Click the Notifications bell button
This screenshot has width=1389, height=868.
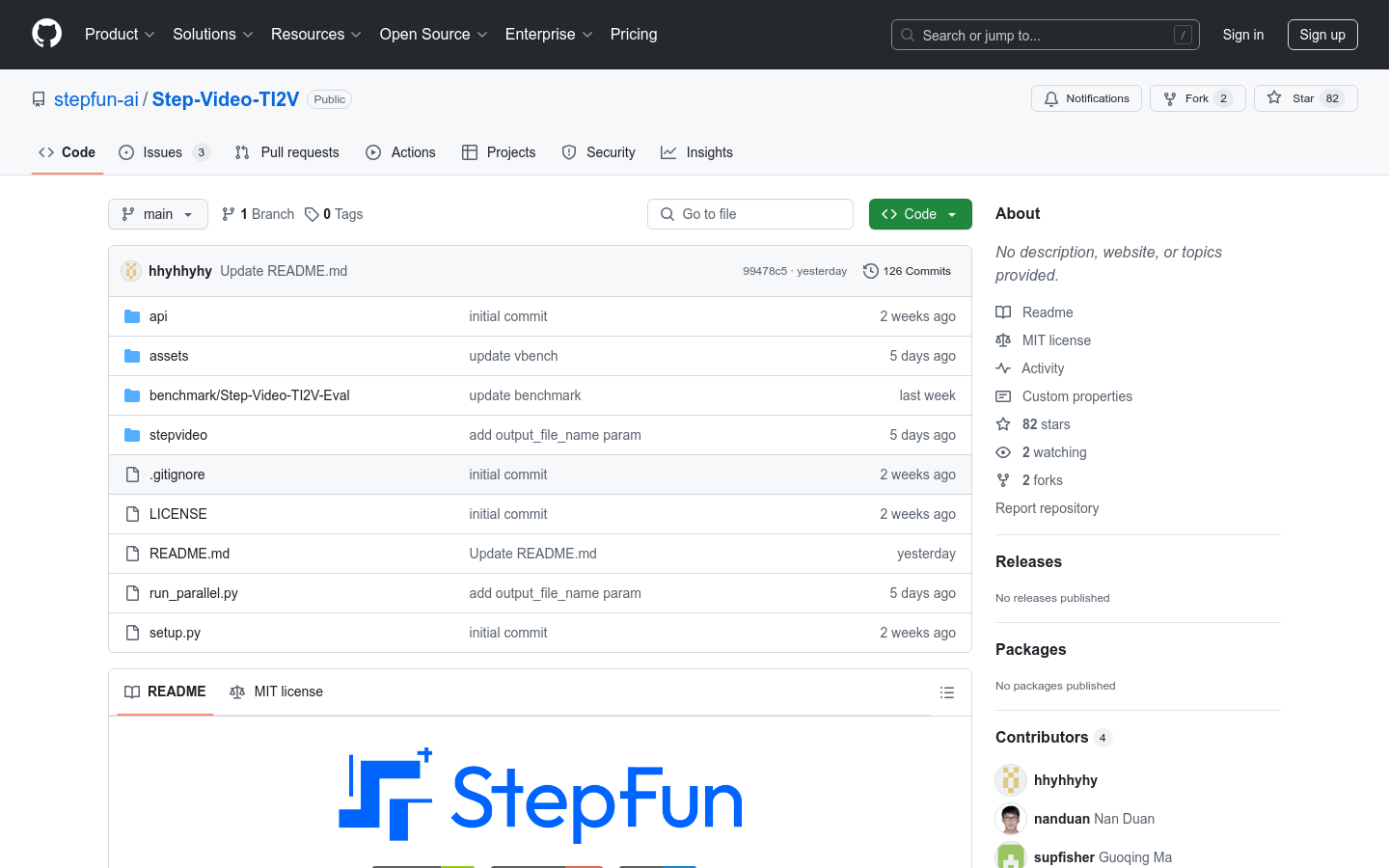pyautogui.click(x=1086, y=98)
